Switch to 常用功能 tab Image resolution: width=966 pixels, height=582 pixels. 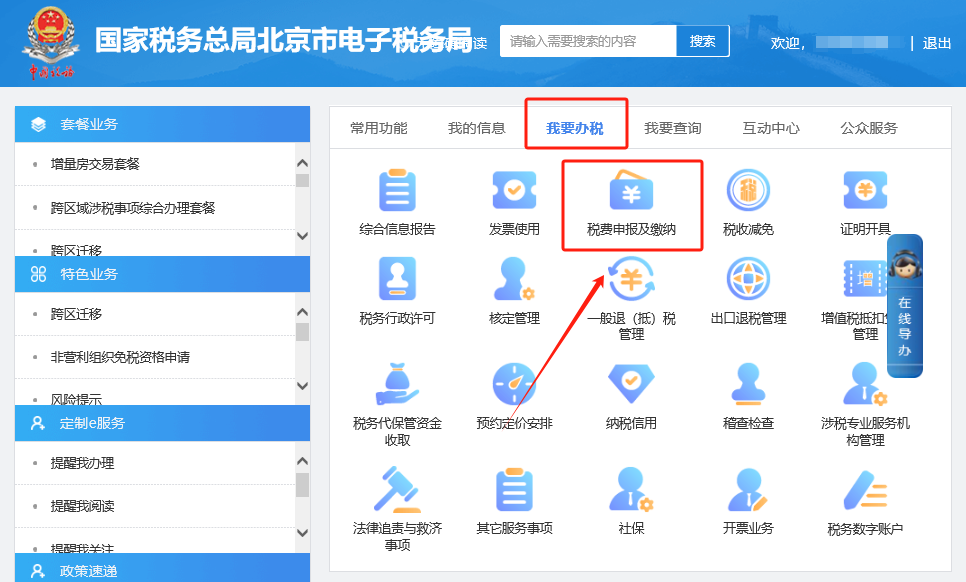(x=378, y=128)
